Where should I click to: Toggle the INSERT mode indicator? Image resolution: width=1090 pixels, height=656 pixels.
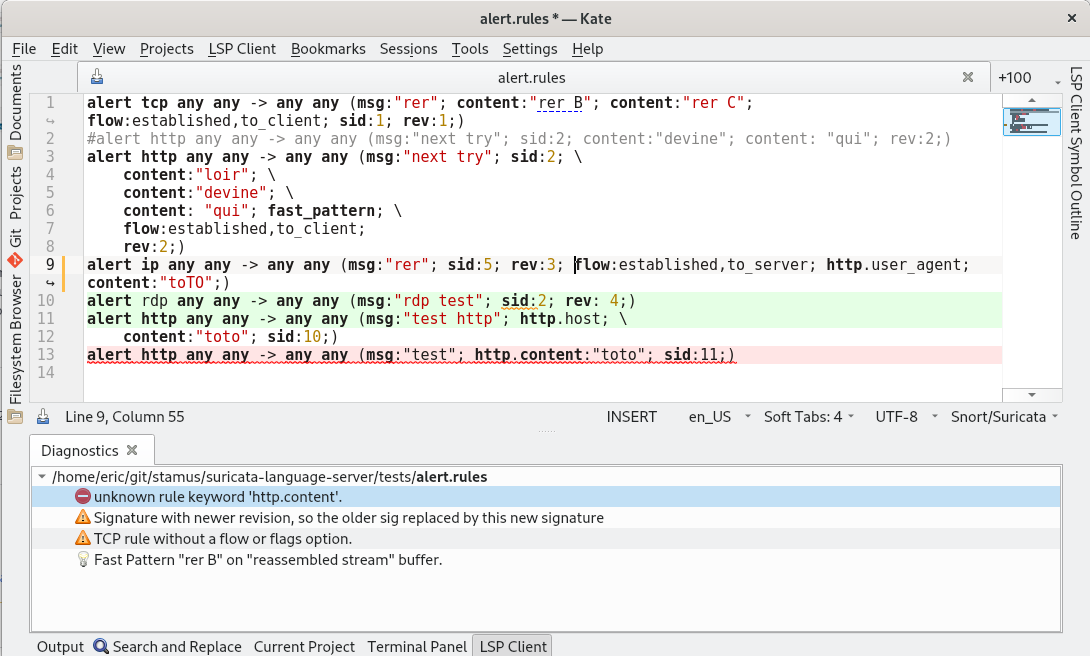(x=631, y=416)
